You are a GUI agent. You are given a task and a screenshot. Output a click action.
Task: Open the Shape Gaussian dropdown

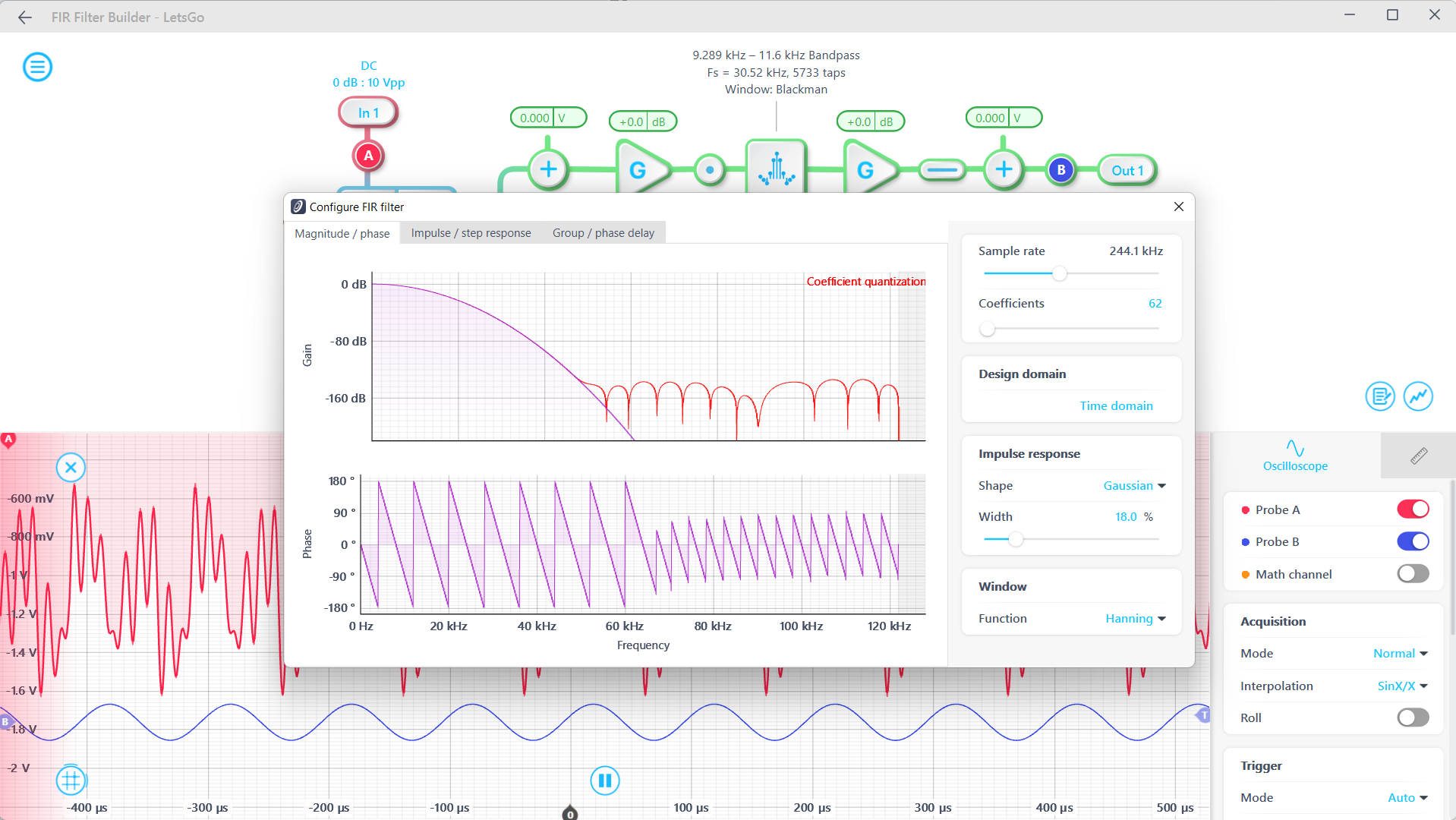point(1134,486)
